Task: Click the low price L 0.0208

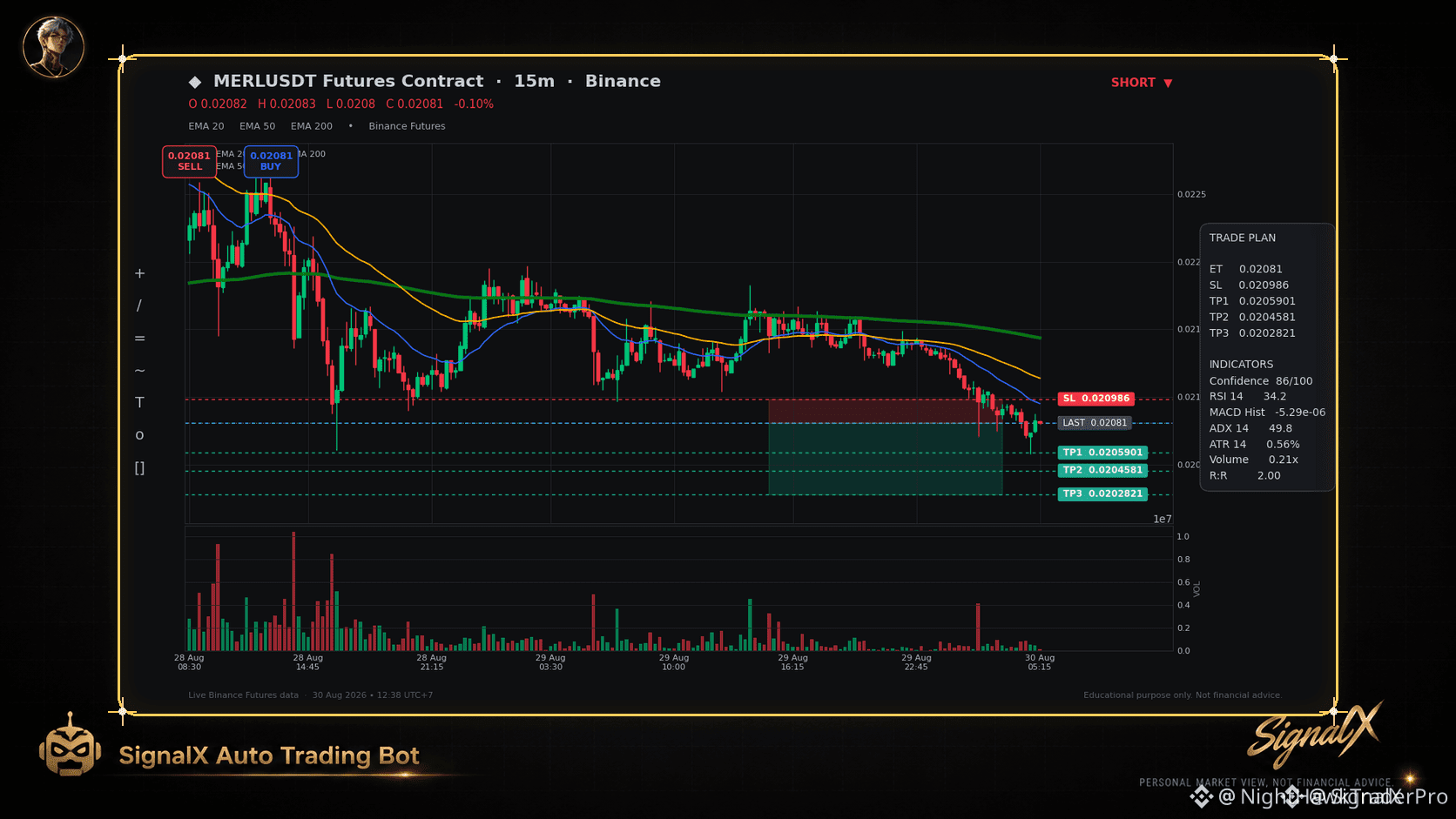Action: point(350,104)
